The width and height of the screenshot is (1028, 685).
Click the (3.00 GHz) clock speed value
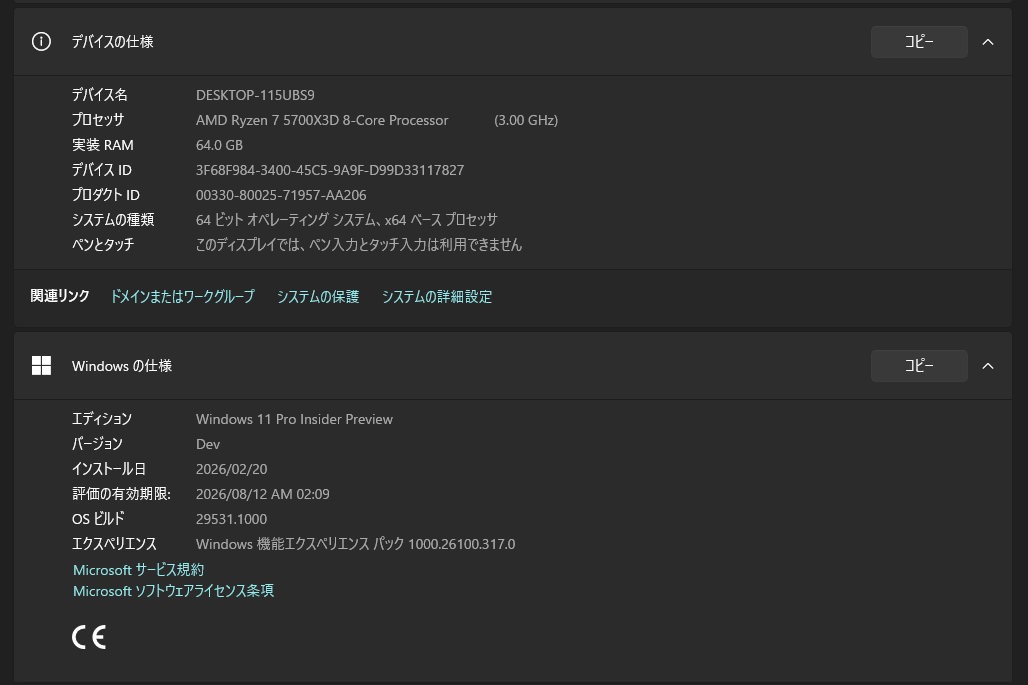pyautogui.click(x=526, y=120)
